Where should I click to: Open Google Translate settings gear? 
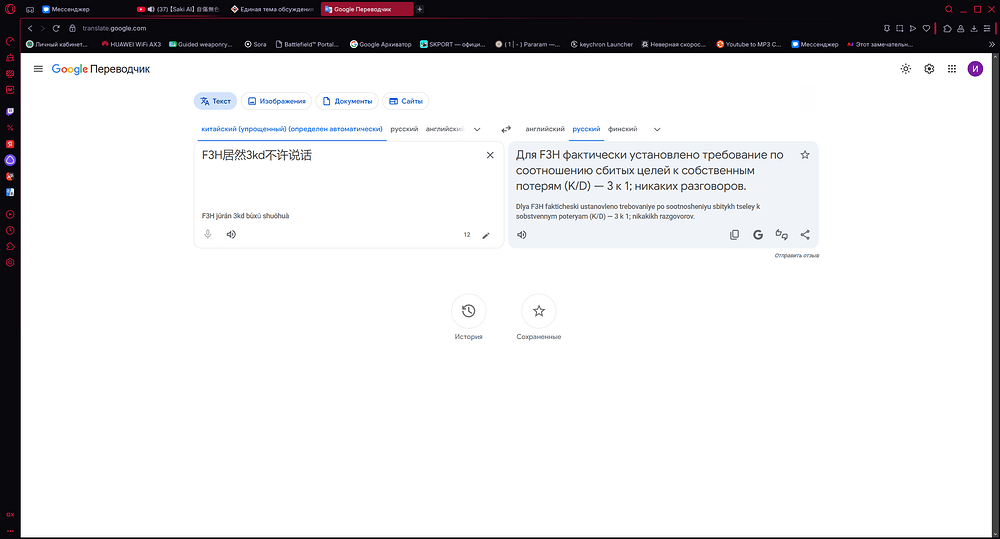(x=929, y=69)
